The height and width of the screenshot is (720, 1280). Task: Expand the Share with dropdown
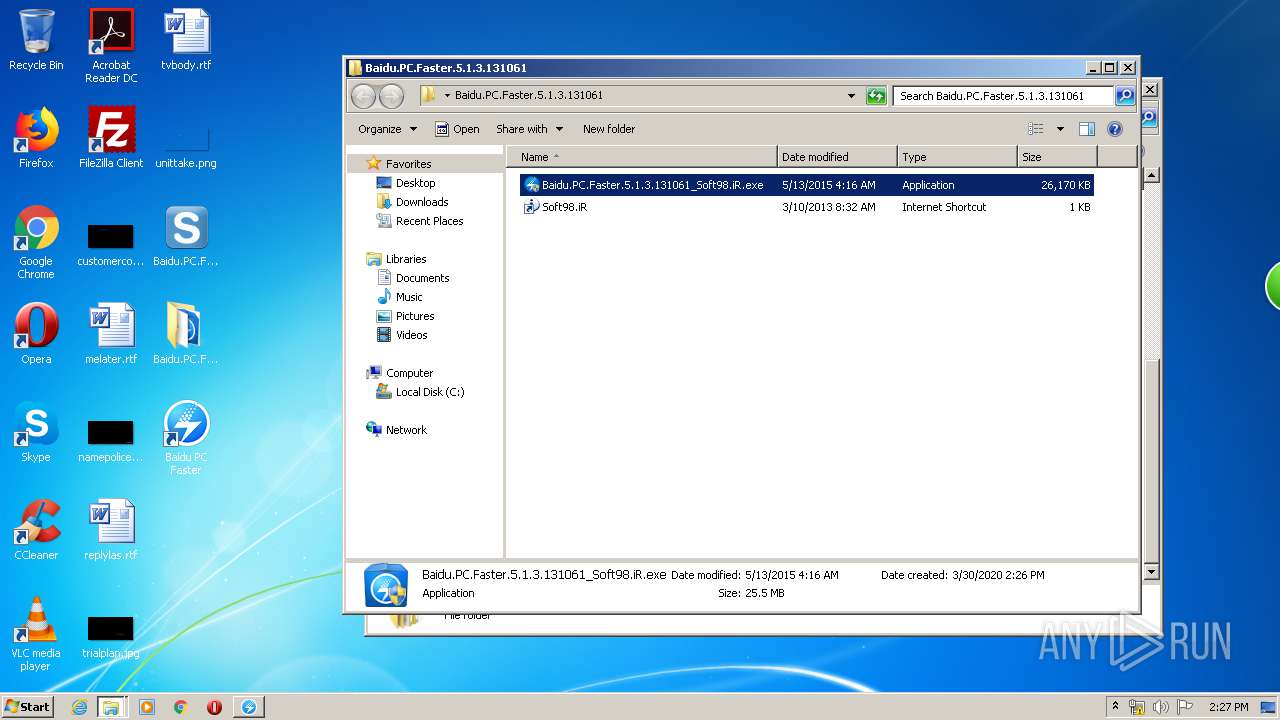point(530,129)
